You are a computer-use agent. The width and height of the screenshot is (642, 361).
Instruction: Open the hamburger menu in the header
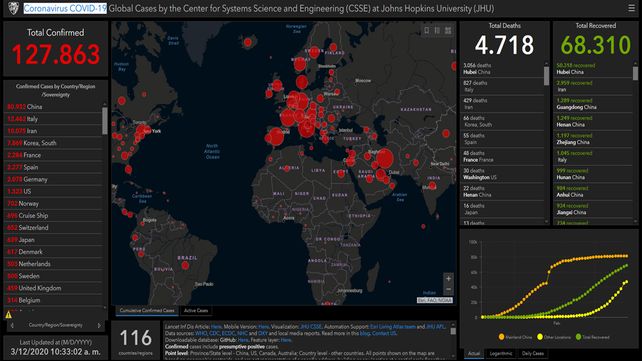pos(631,8)
